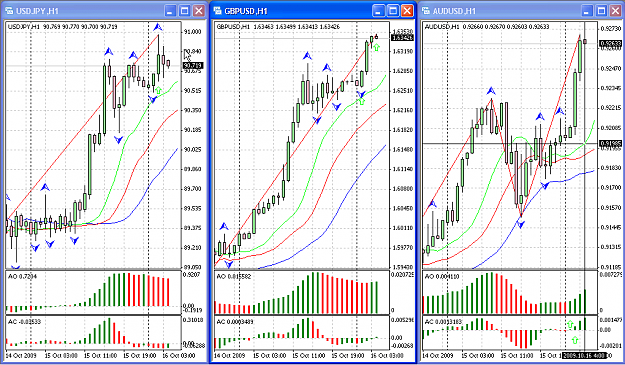The height and width of the screenshot is (365, 625).
Task: Select green up arrow near GBPUSD latest candle
Action: pos(376,47)
